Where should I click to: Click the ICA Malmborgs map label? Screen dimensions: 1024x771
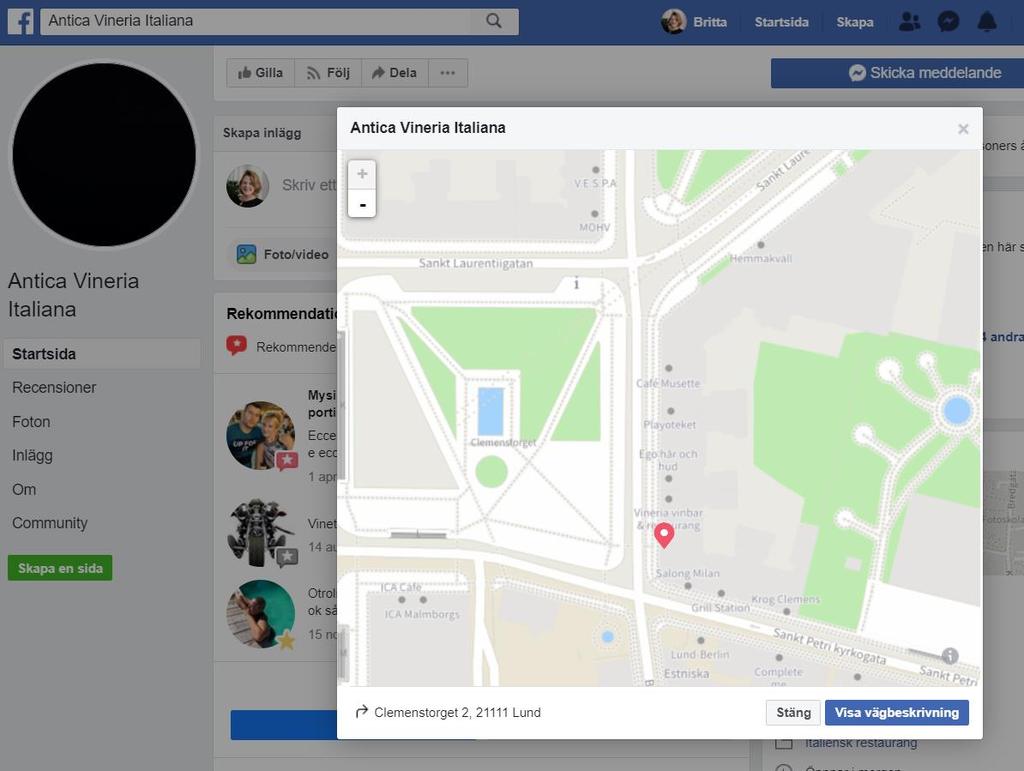pos(422,614)
